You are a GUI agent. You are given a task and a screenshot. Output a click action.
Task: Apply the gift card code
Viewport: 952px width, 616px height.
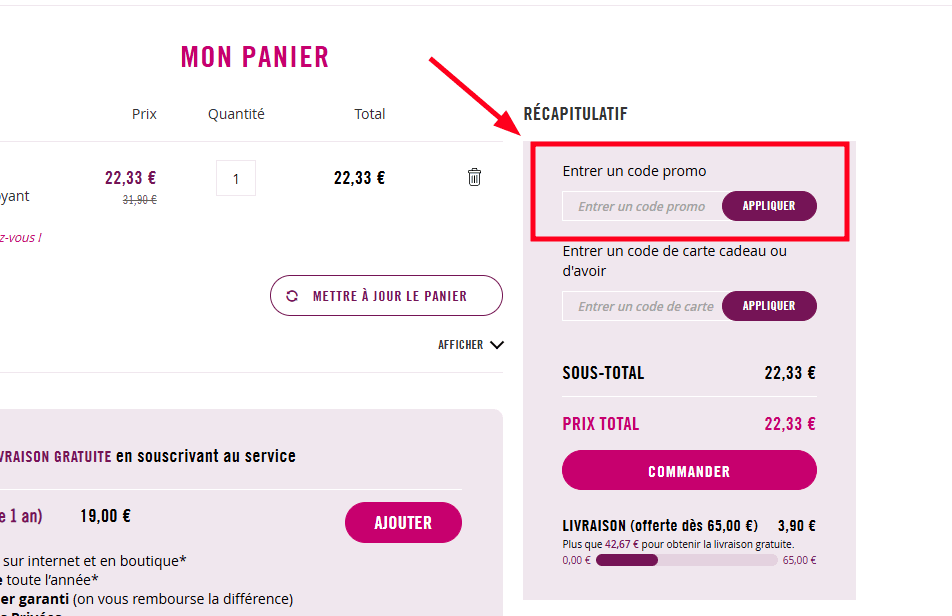(x=769, y=306)
